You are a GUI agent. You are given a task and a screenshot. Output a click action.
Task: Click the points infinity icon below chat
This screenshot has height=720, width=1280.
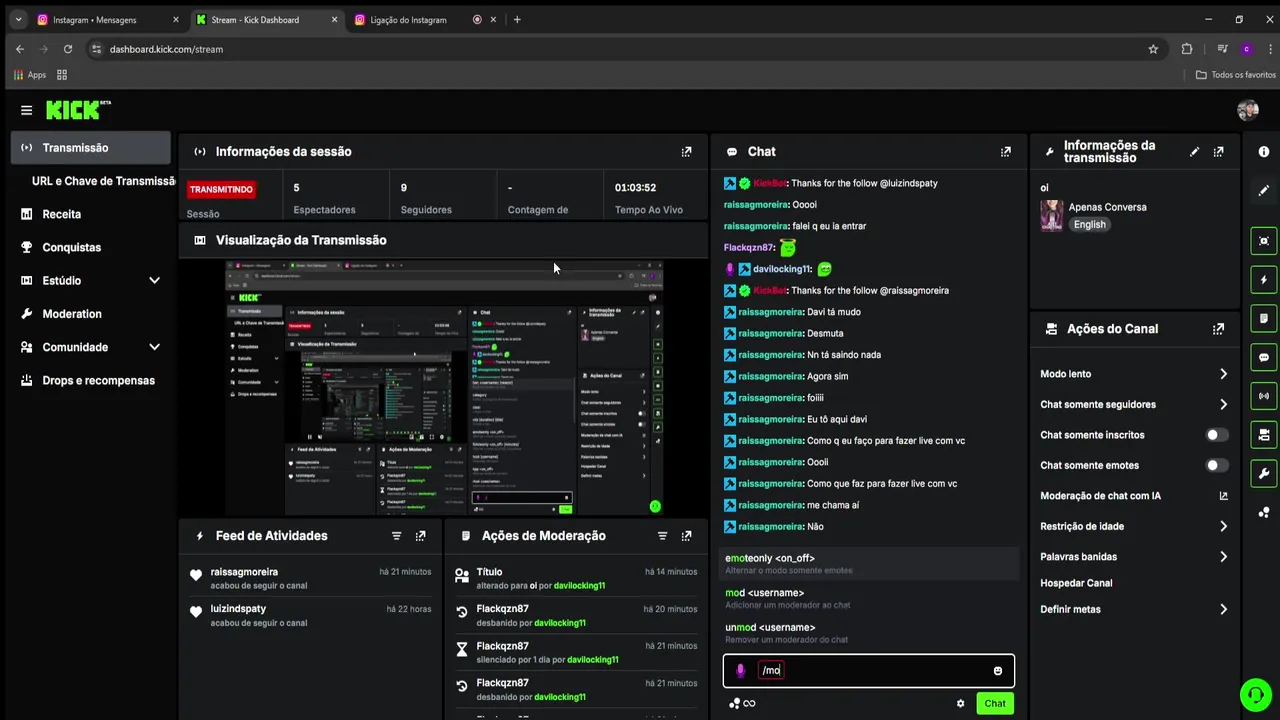pos(742,704)
